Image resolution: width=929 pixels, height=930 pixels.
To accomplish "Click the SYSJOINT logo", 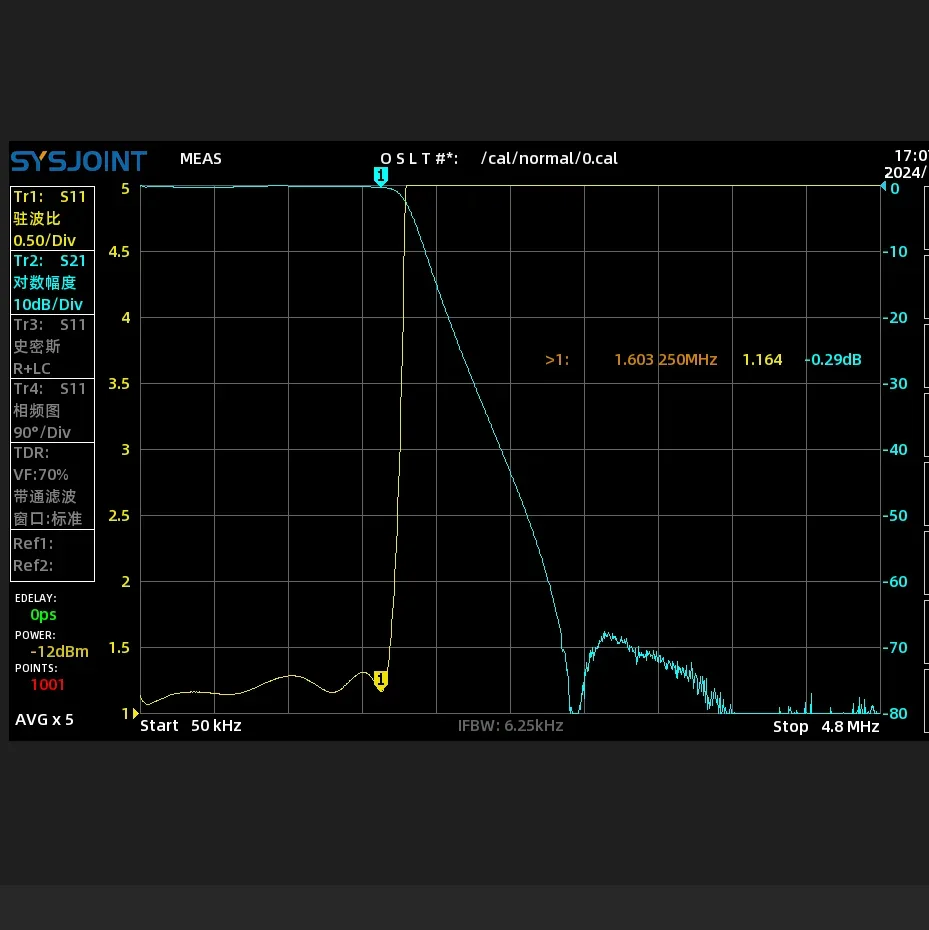I will pos(78,161).
